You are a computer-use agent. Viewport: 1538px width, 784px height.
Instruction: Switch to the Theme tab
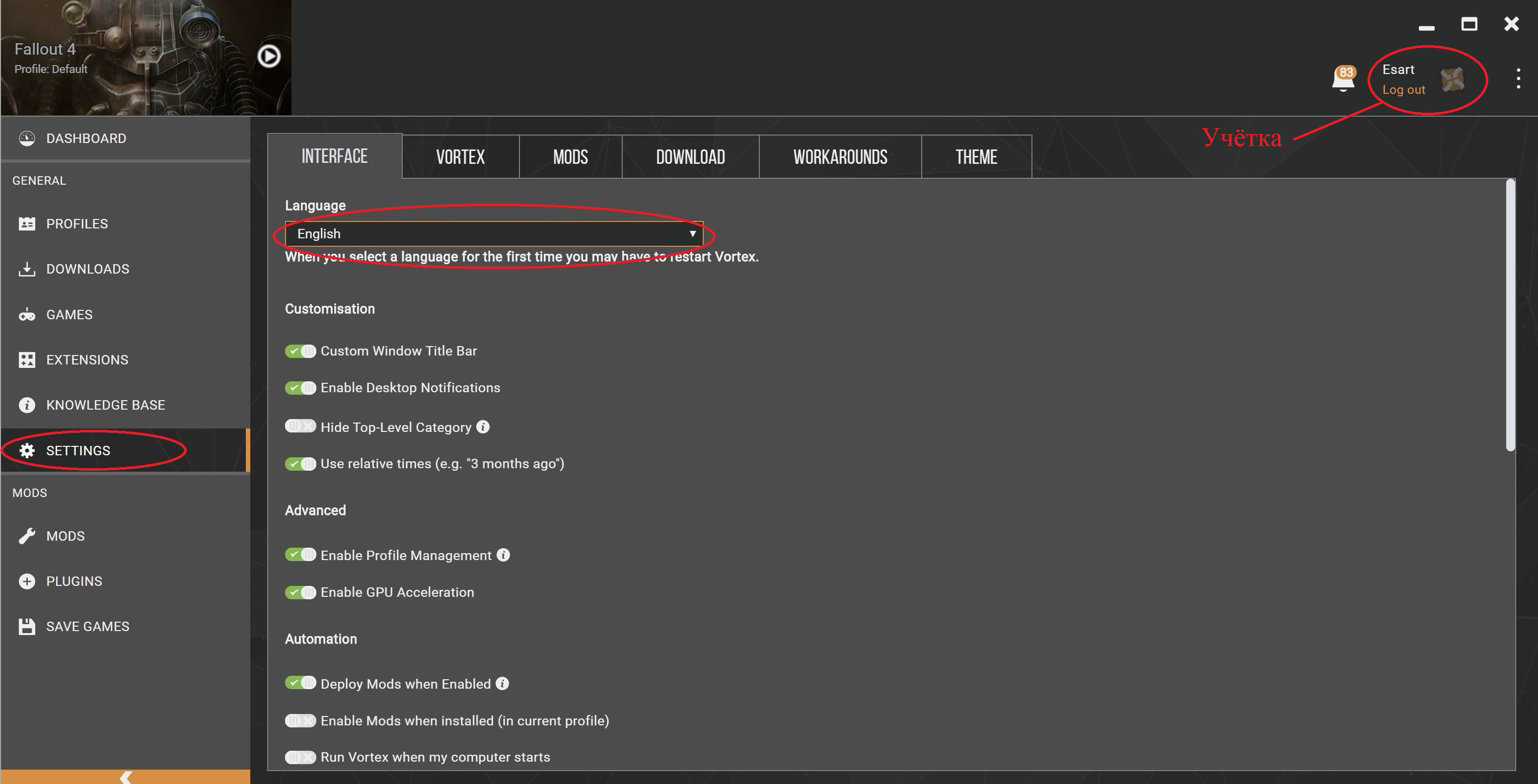[975, 157]
